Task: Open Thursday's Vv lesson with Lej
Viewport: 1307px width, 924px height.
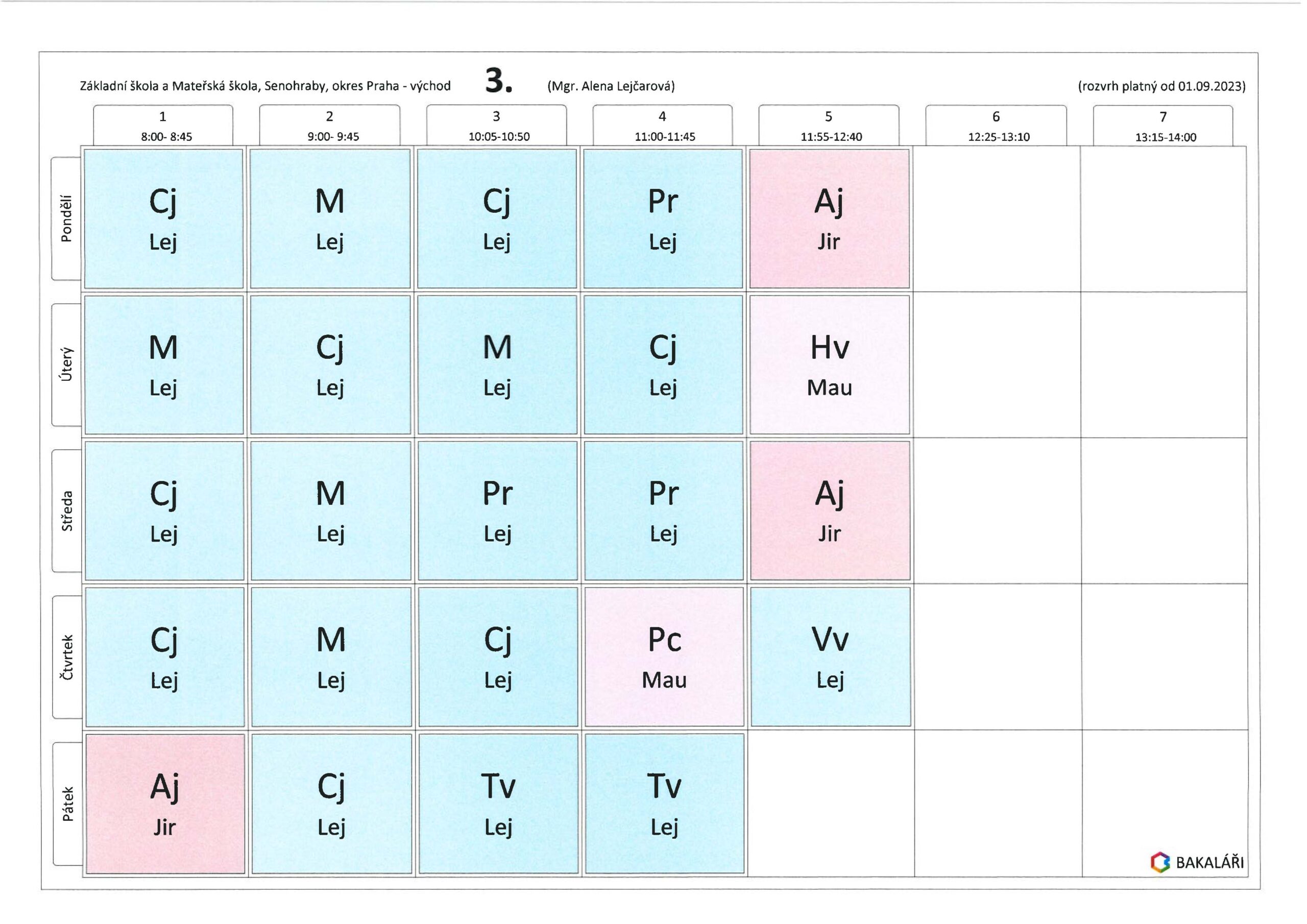Action: coord(831,657)
